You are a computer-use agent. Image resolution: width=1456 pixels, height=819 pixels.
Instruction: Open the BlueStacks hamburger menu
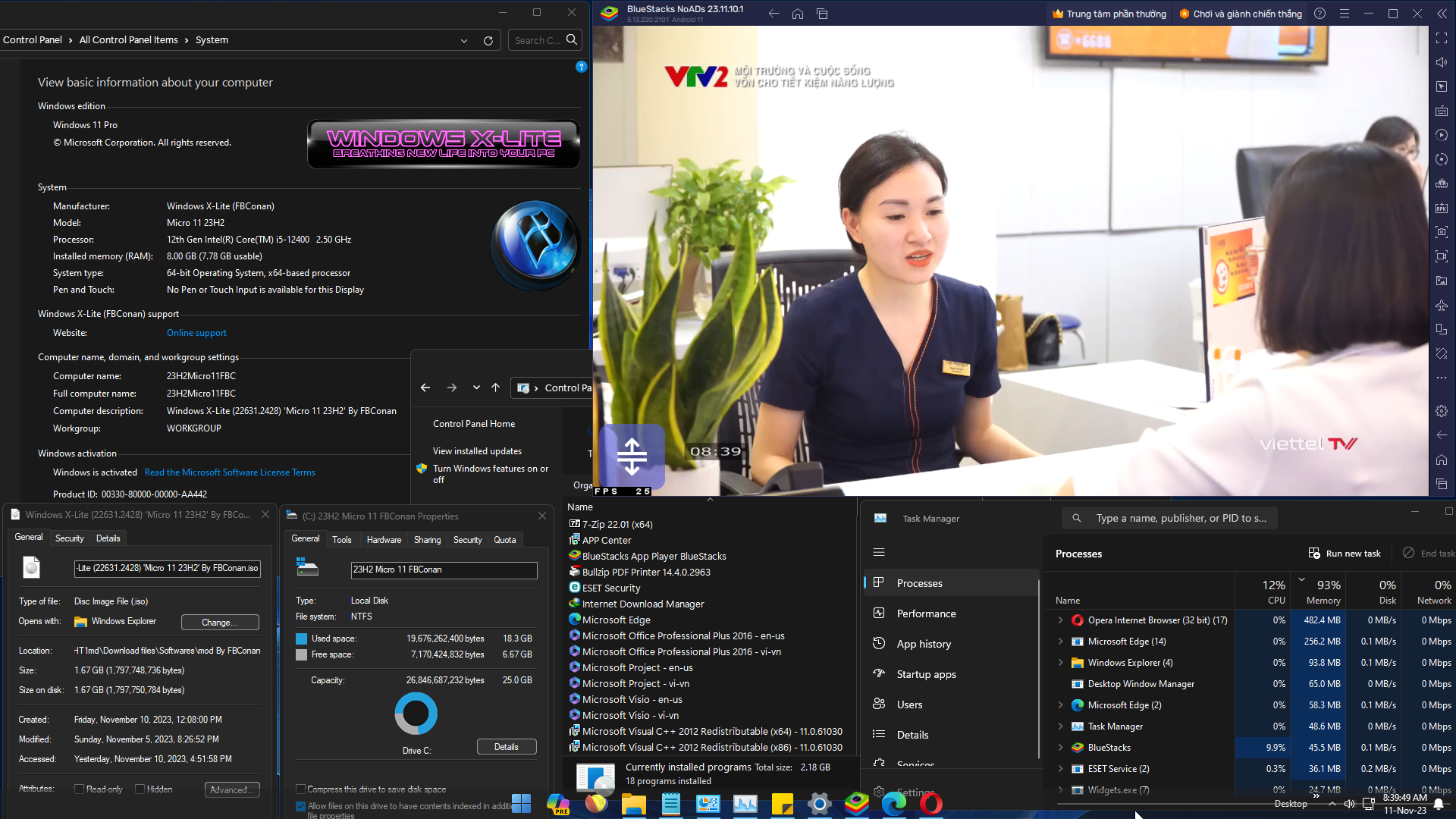(x=1345, y=14)
